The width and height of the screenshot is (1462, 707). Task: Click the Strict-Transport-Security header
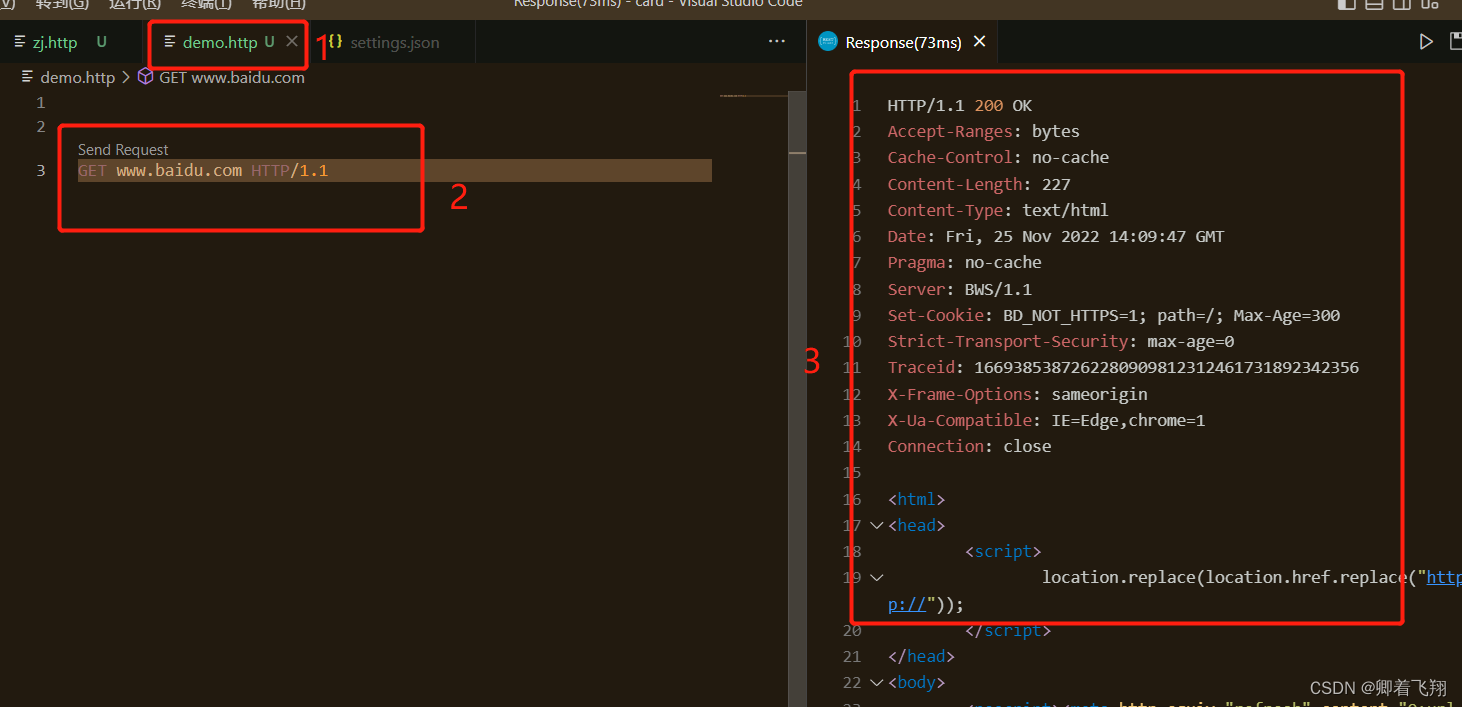(1061, 341)
